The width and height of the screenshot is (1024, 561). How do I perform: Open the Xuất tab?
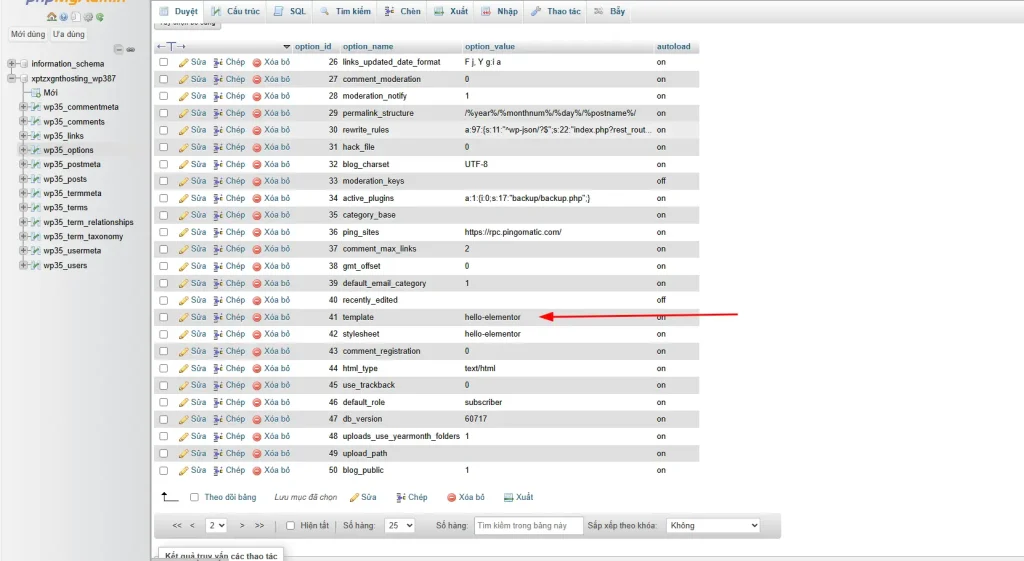[x=451, y=12]
